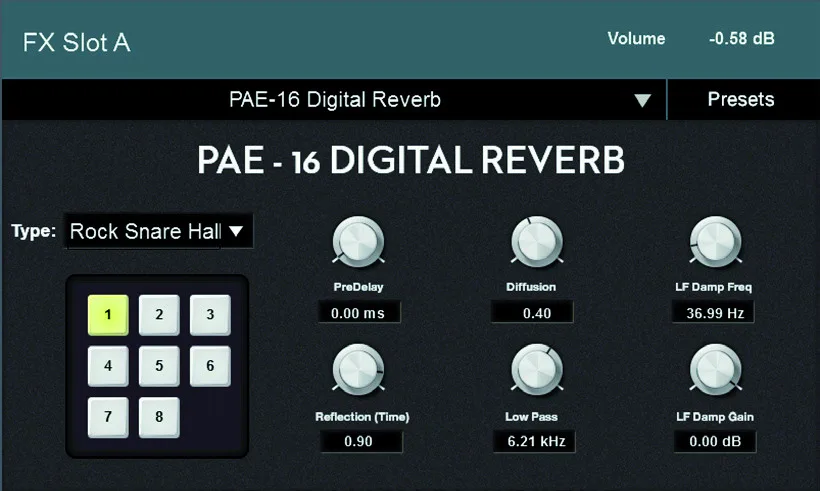Click the arrow beside Rock Snare Hall
This screenshot has width=820, height=491.
236,231
